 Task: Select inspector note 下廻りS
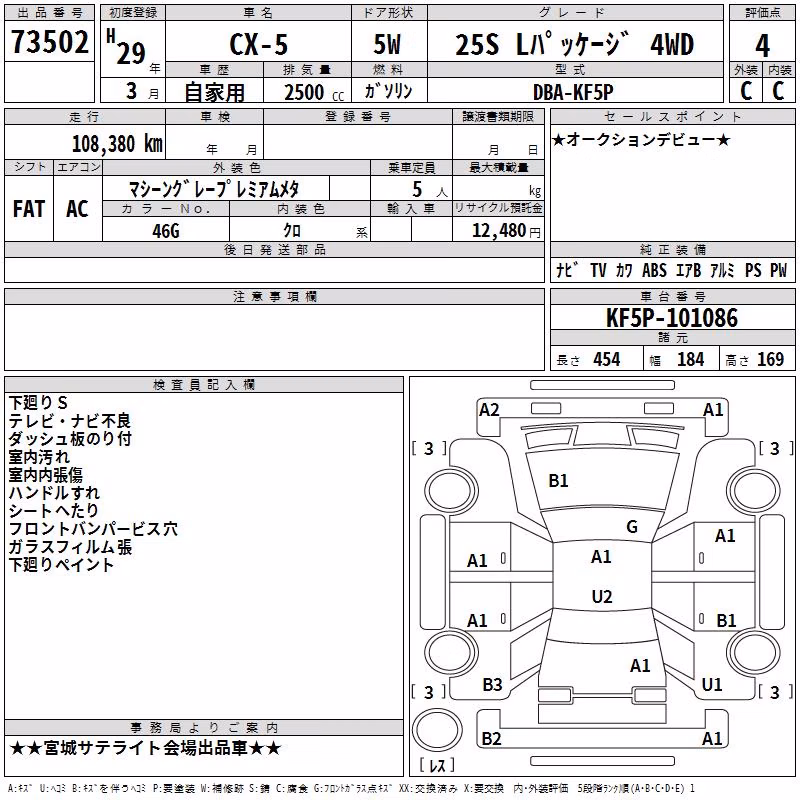38,403
